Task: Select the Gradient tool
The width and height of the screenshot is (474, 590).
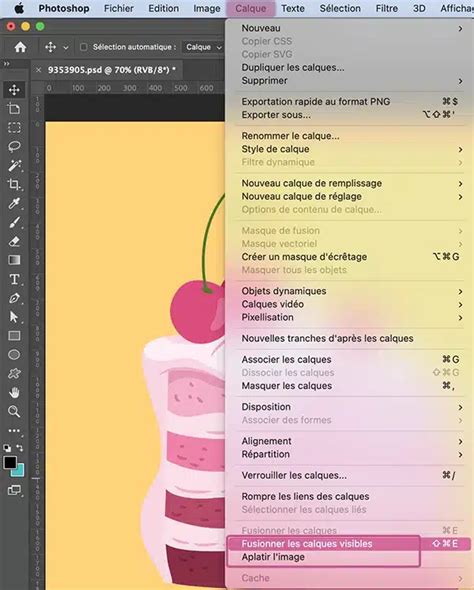Action: (14, 260)
